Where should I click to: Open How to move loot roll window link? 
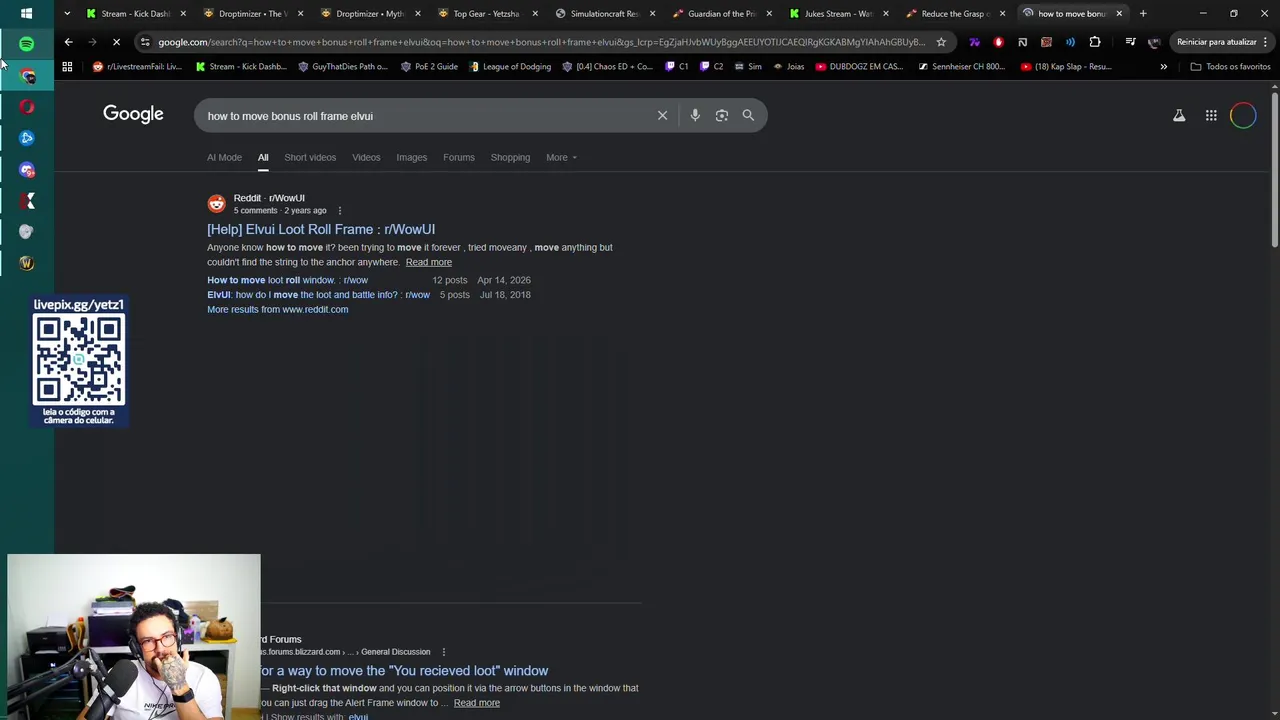click(x=287, y=280)
